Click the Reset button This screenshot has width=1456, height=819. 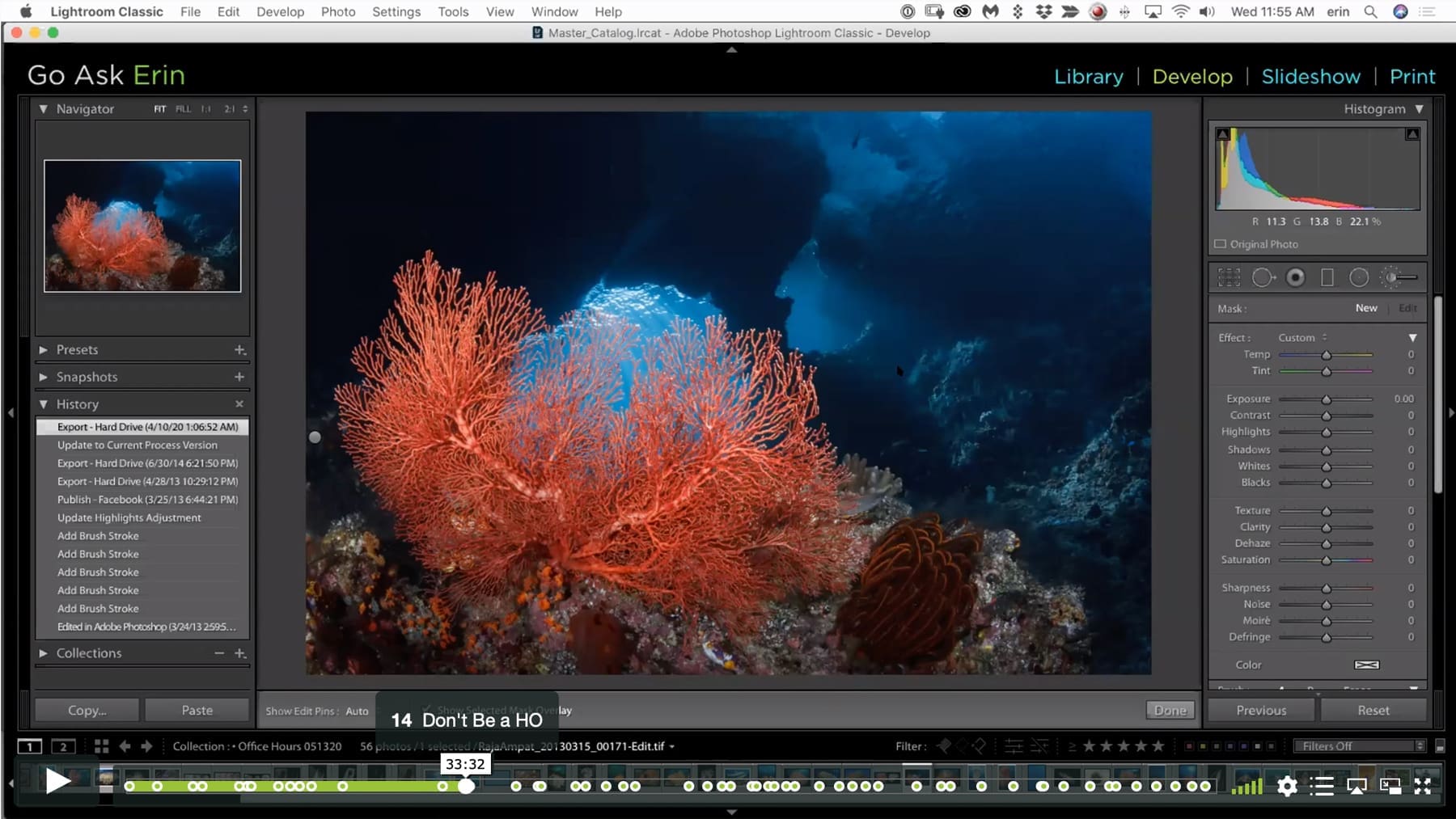point(1373,710)
